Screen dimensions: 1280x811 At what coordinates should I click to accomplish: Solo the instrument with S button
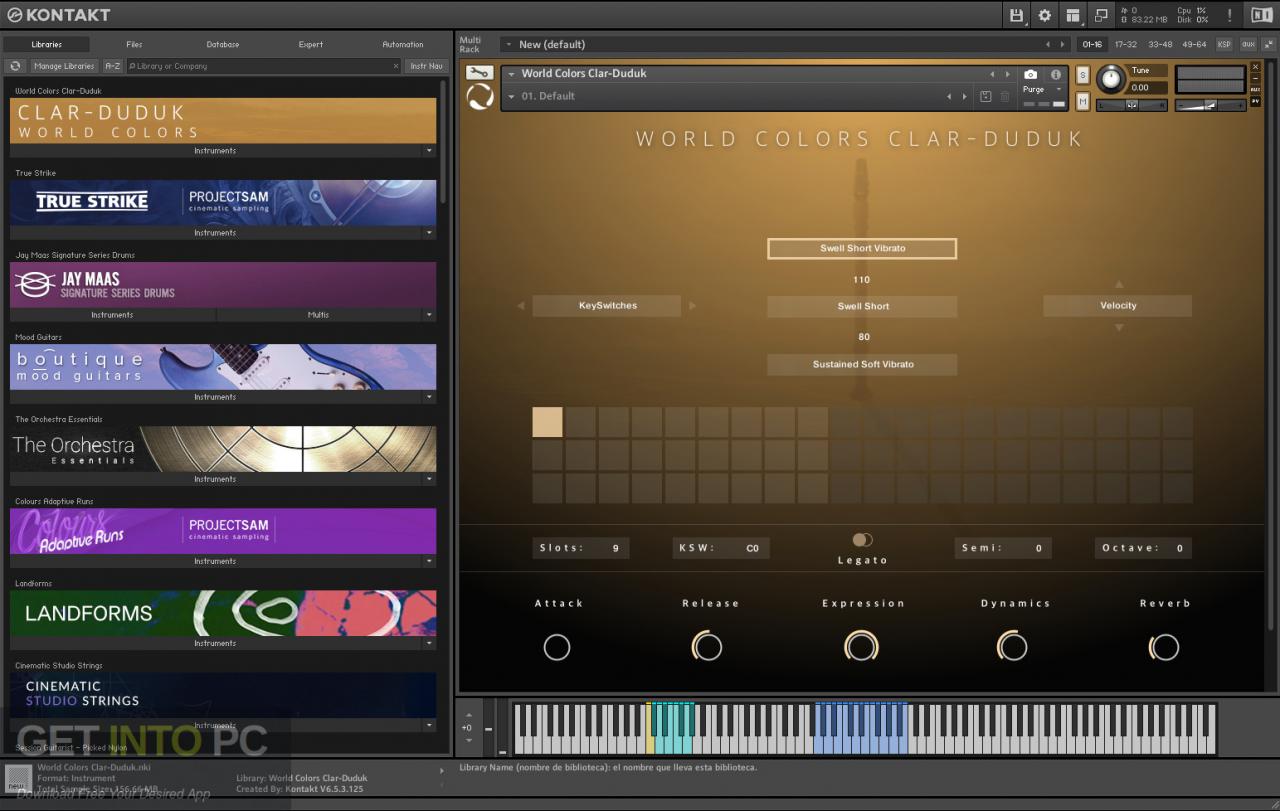[x=1082, y=75]
